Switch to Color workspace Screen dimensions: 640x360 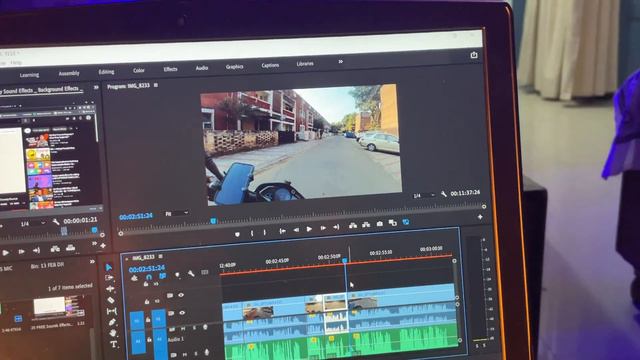point(139,70)
